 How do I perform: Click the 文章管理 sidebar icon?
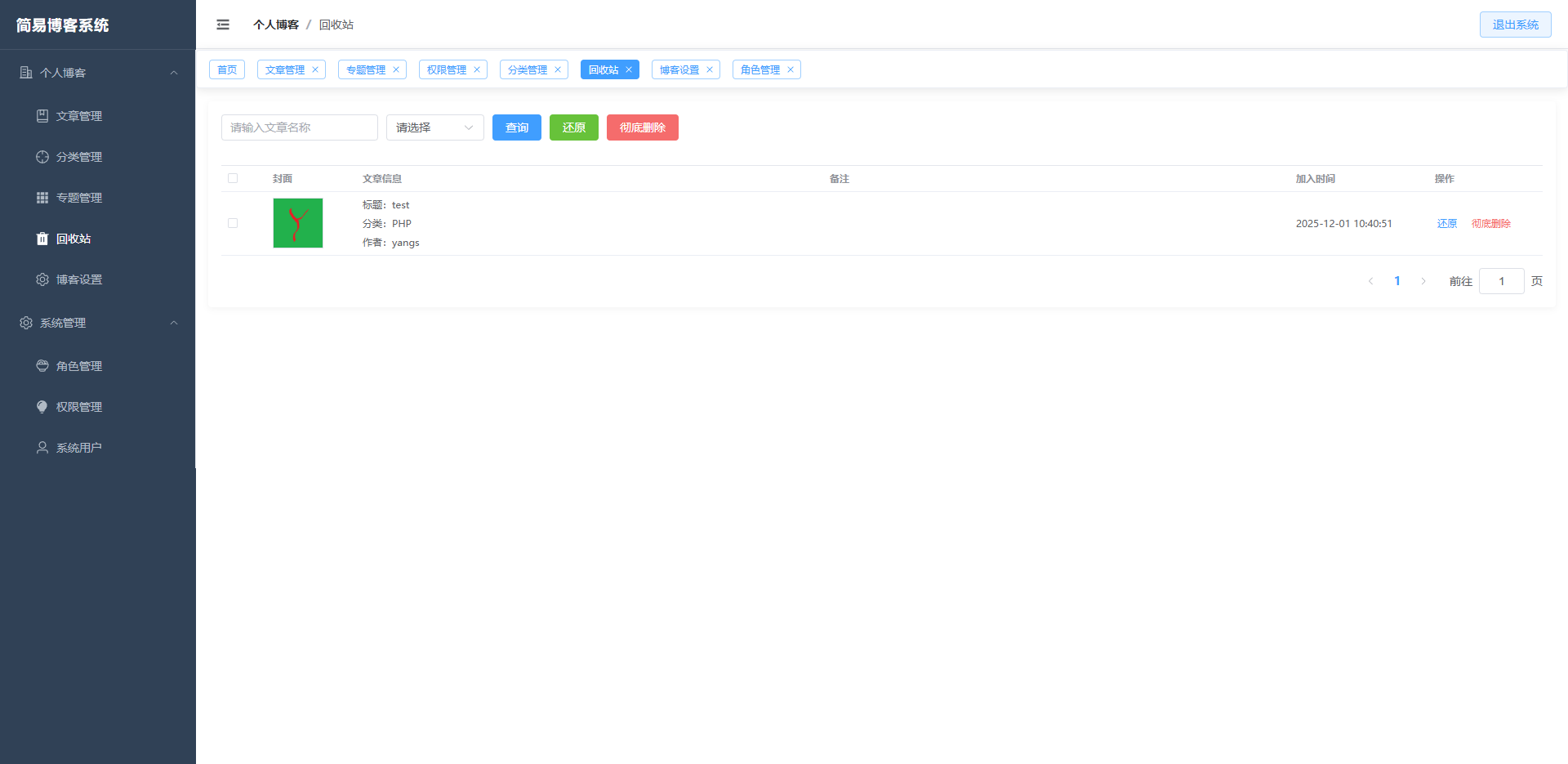pyautogui.click(x=42, y=116)
